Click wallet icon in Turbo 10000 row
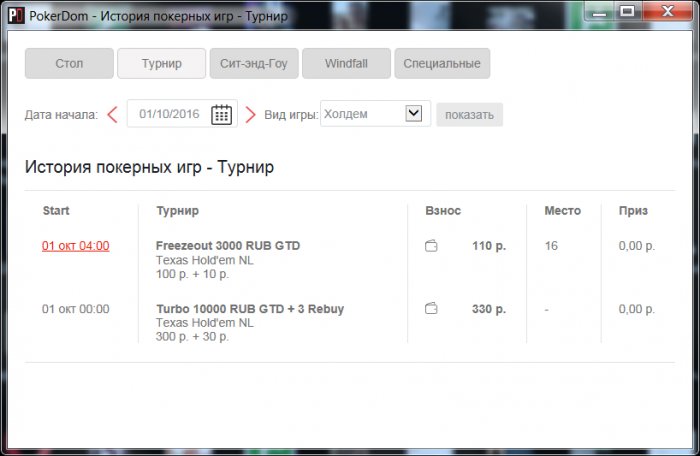This screenshot has width=700, height=456. 431,308
